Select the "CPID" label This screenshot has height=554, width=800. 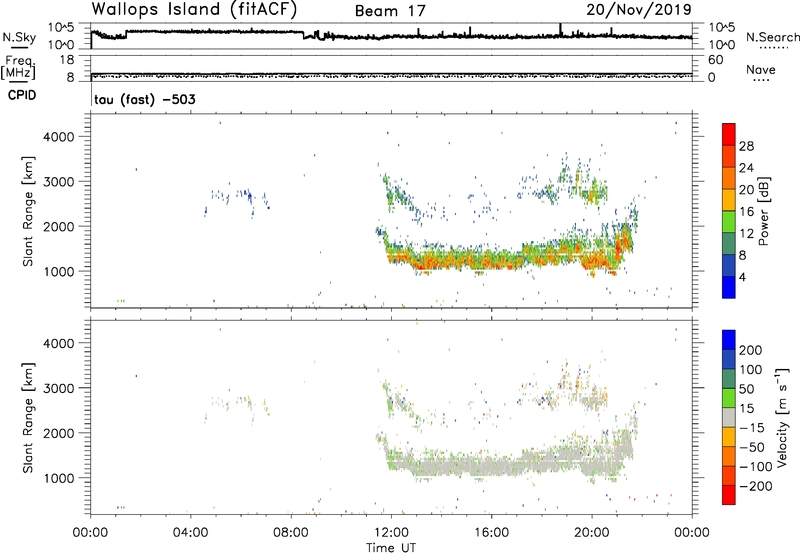click(22, 95)
